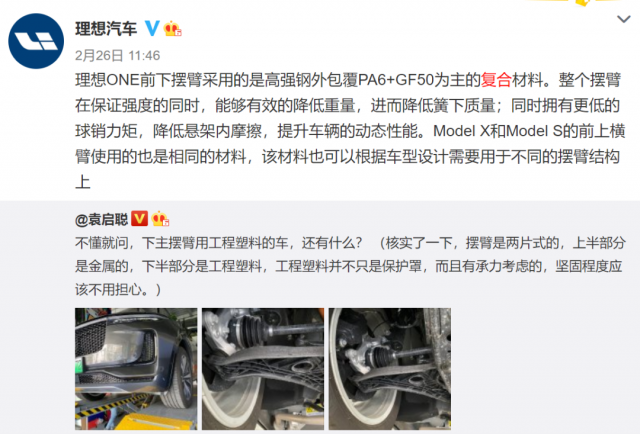Image resolution: width=640 pixels, height=434 pixels.
Task: Open the car front bumper photo thumbnail
Action: coord(136,369)
